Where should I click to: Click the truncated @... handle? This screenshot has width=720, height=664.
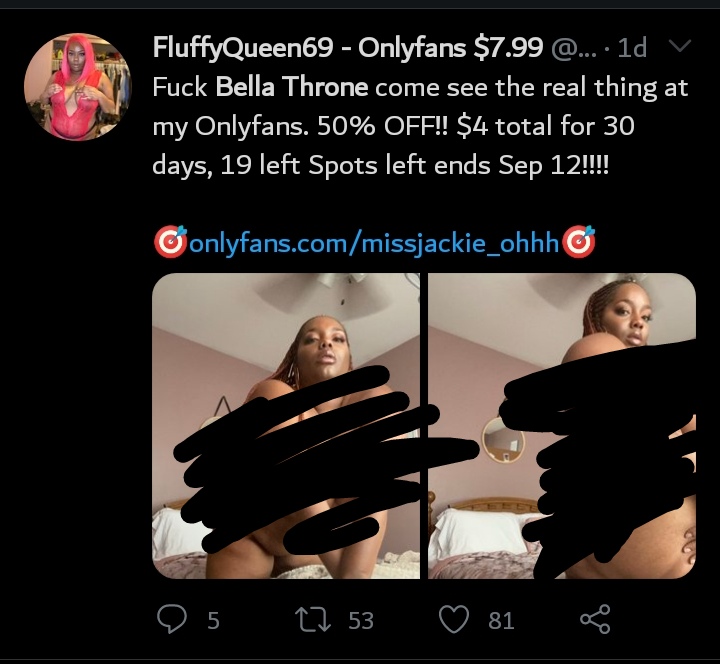coord(573,48)
